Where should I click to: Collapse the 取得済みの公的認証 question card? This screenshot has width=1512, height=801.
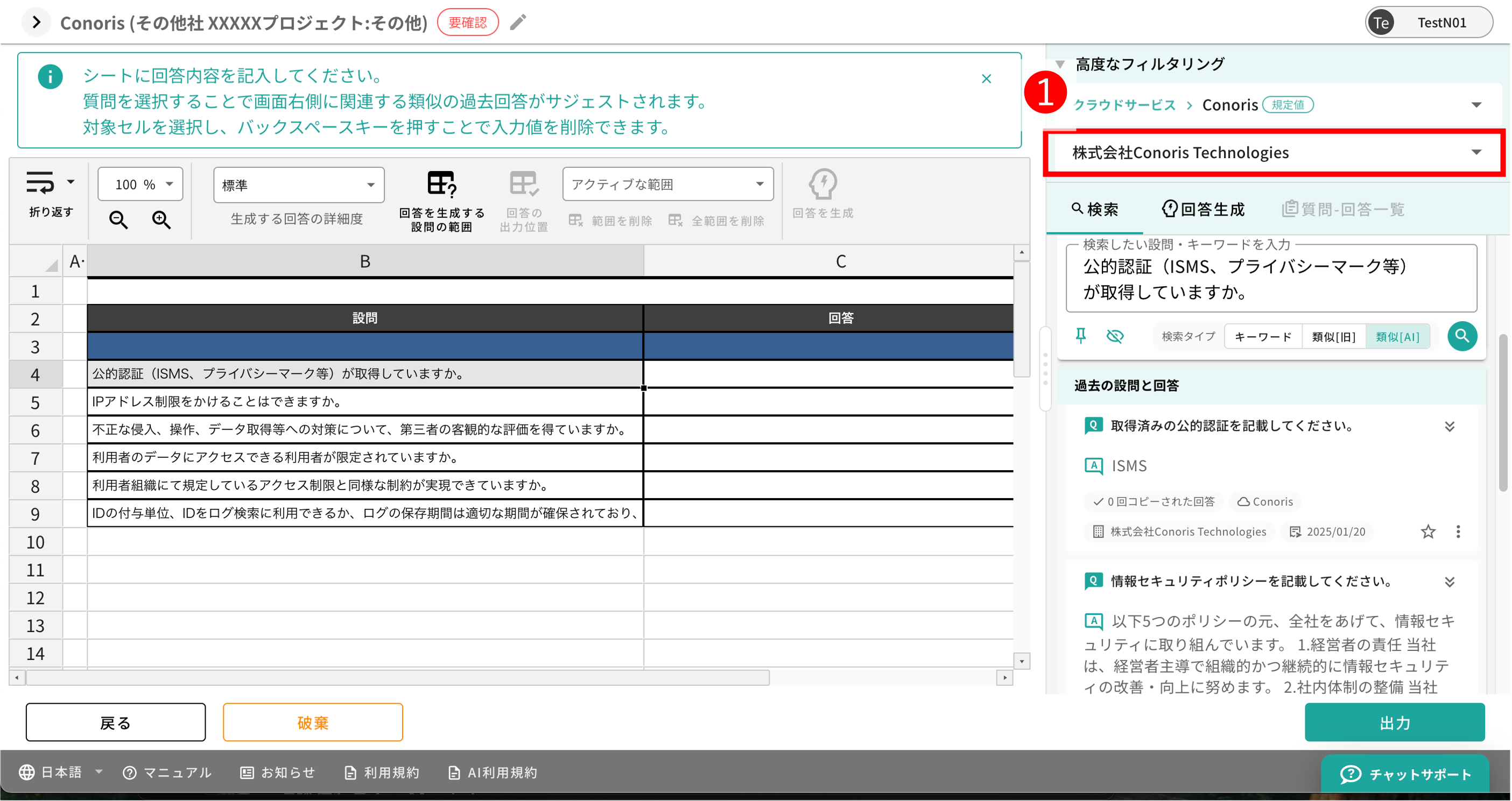click(x=1451, y=426)
